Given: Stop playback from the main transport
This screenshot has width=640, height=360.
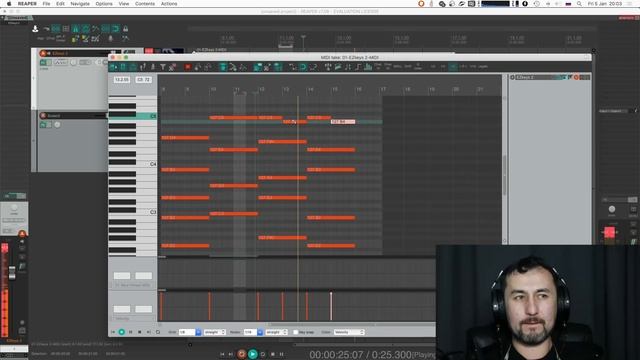Looking at the screenshot, I should [x=272, y=354].
